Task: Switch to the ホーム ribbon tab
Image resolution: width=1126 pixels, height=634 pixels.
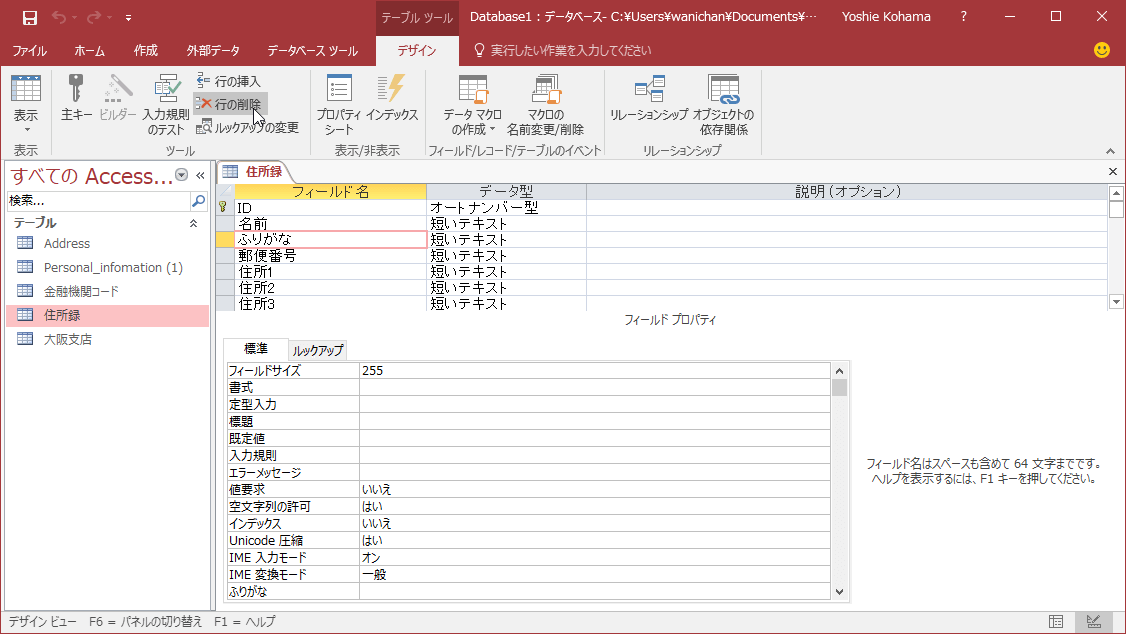Action: click(90, 50)
